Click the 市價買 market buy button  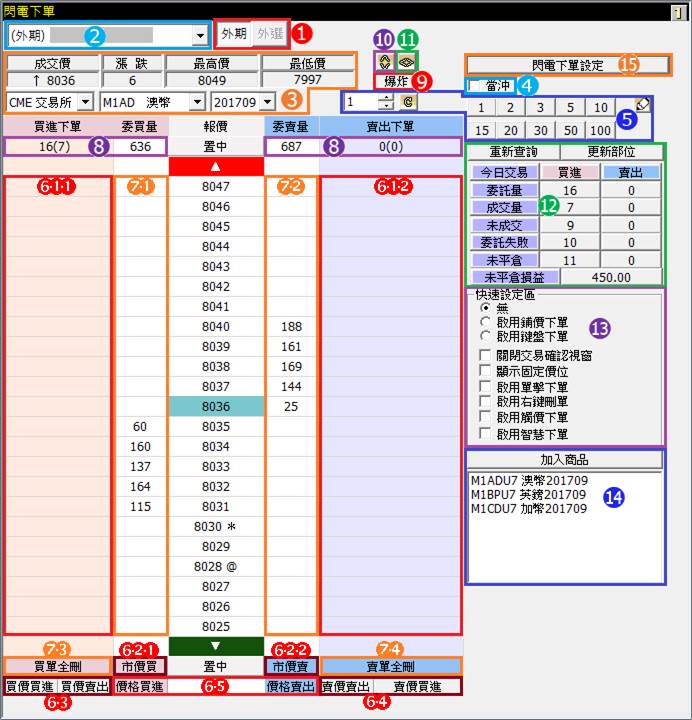pos(140,666)
